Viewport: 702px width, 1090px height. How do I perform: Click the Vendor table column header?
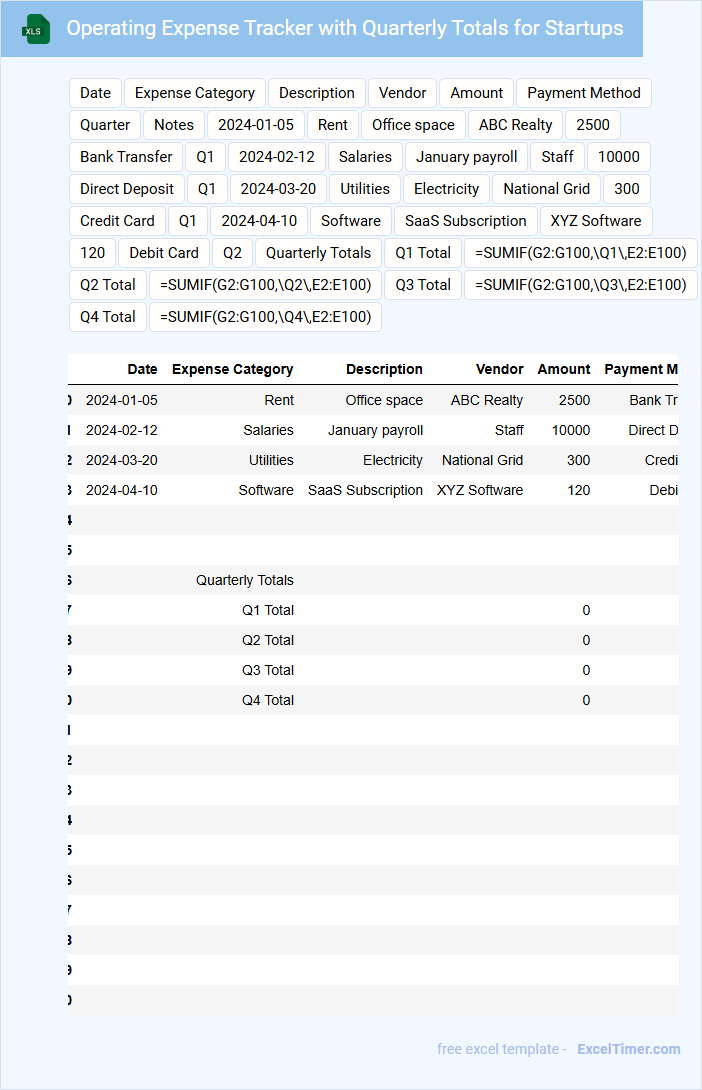[x=500, y=369]
